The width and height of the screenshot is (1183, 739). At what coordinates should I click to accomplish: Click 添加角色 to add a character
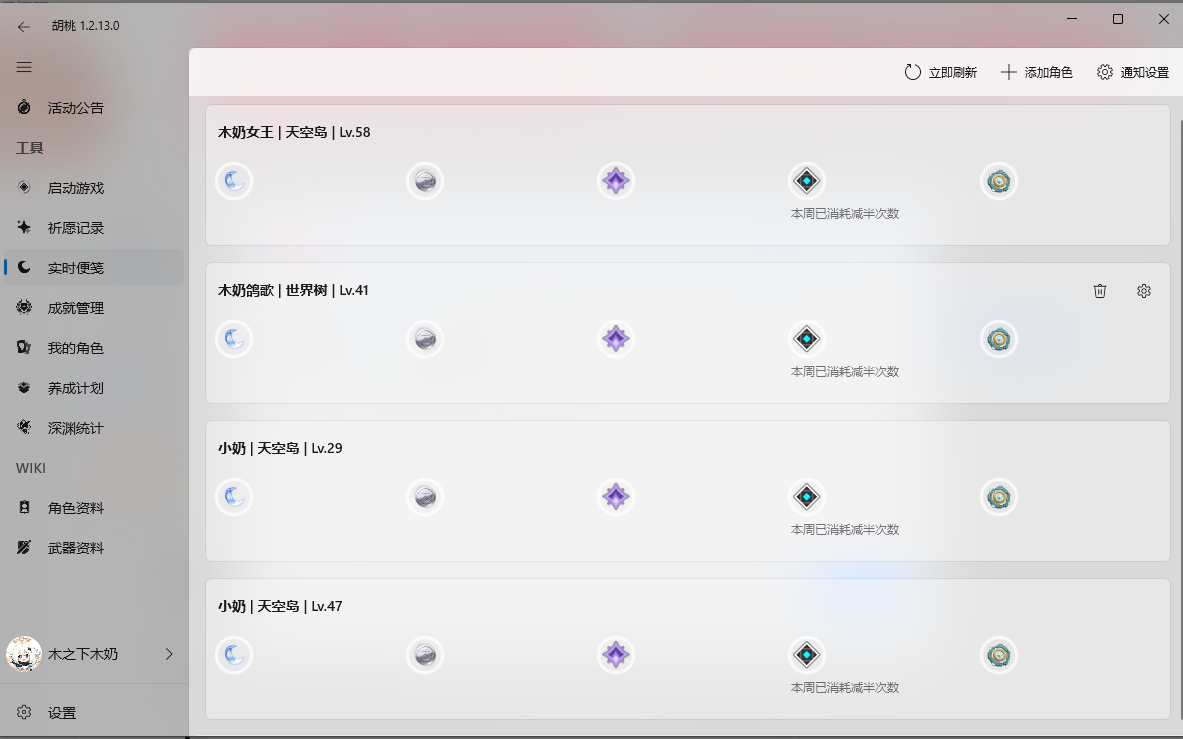(x=1037, y=72)
